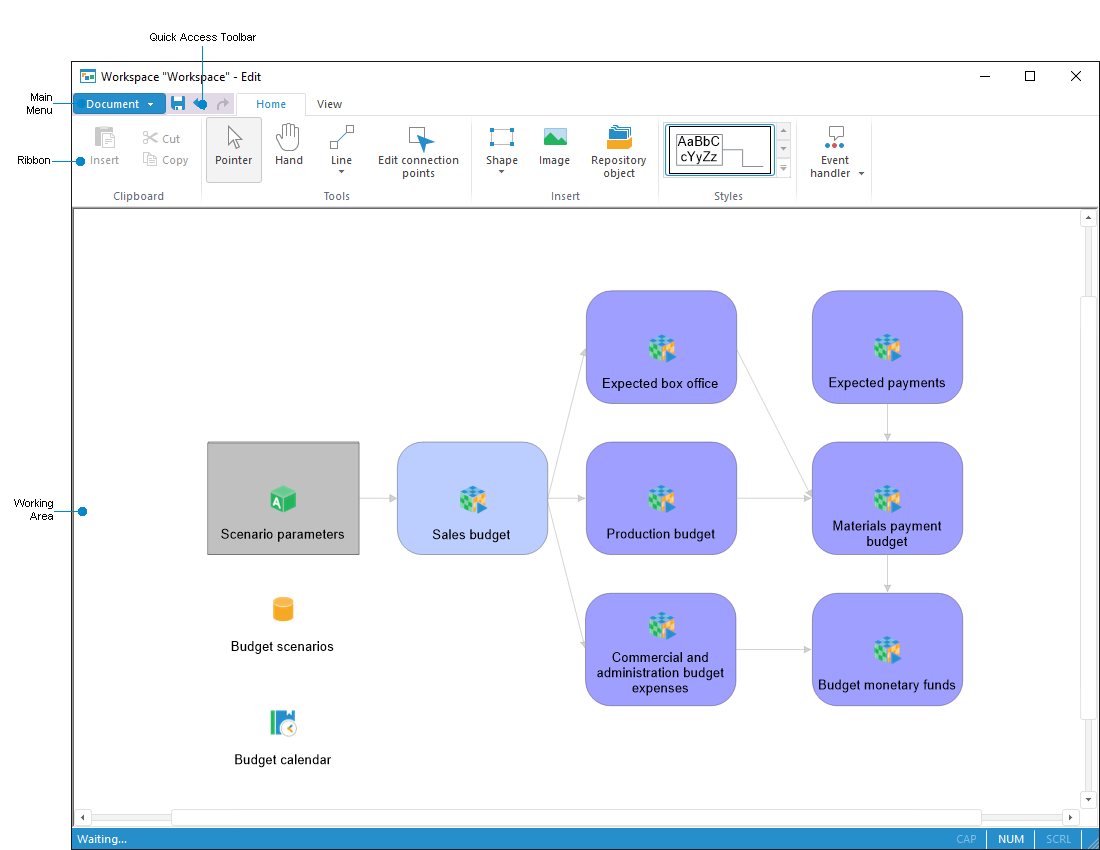Click the Waiting... status text
This screenshot has height=850, width=1100.
point(102,839)
